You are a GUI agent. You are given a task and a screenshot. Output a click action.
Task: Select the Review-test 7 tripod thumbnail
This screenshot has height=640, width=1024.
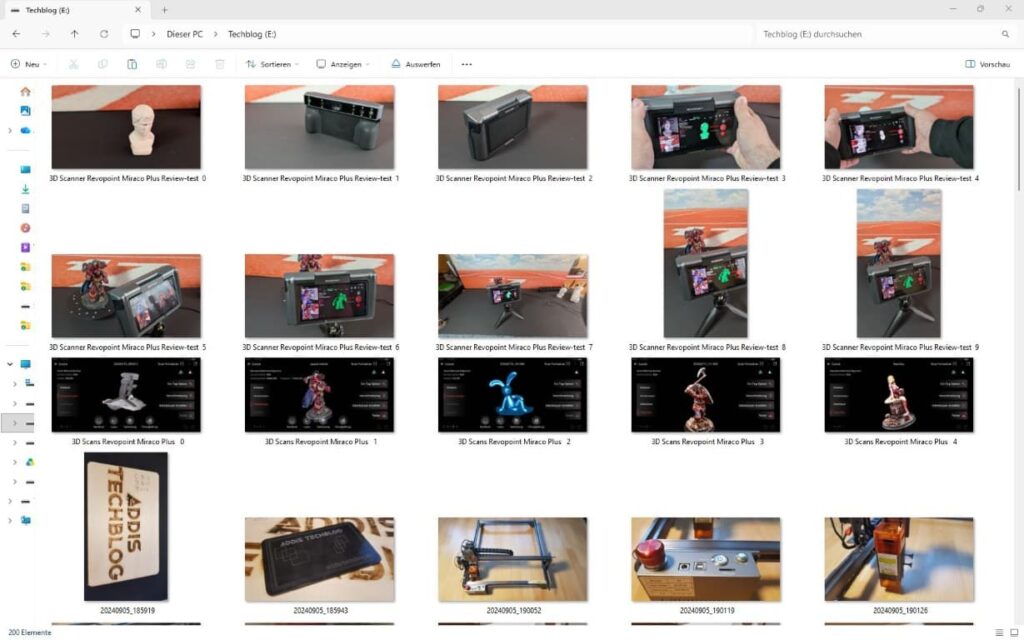point(513,296)
